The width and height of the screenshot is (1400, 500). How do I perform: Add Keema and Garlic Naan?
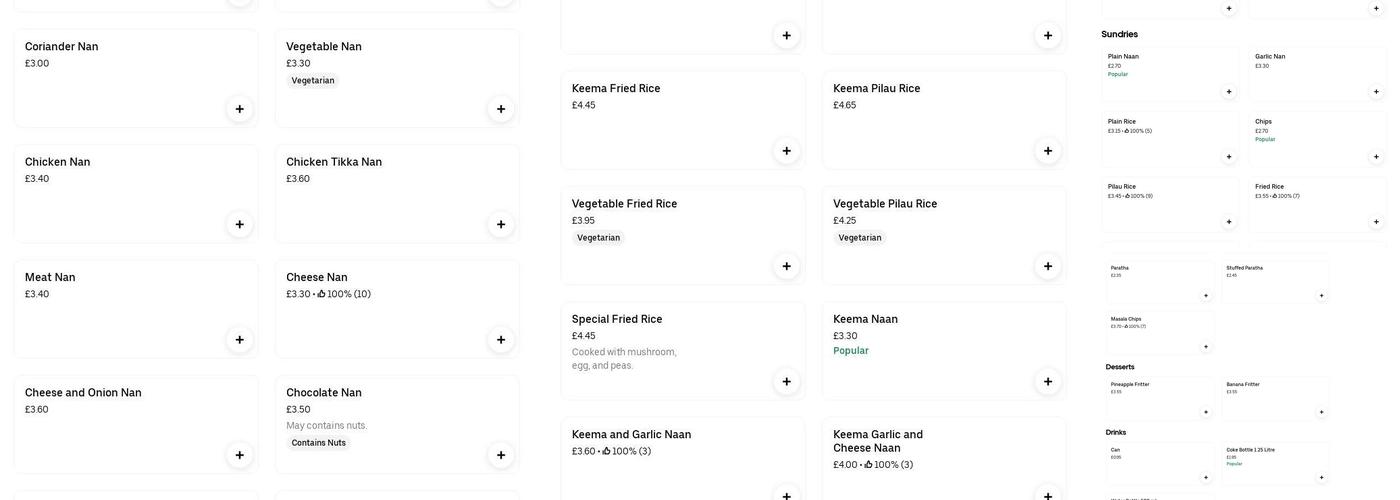[786, 496]
